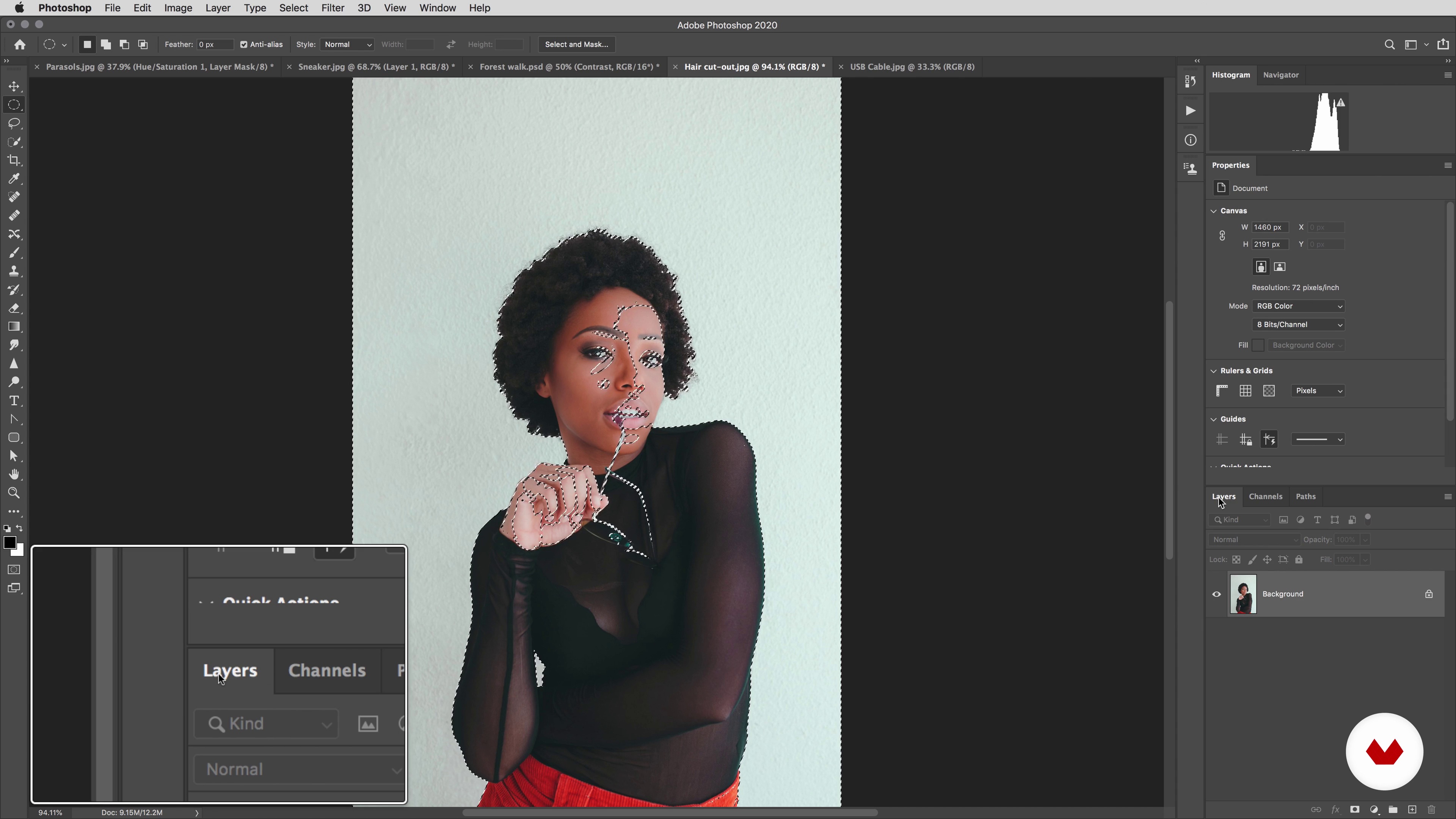Select the Crop tool

tap(14, 160)
